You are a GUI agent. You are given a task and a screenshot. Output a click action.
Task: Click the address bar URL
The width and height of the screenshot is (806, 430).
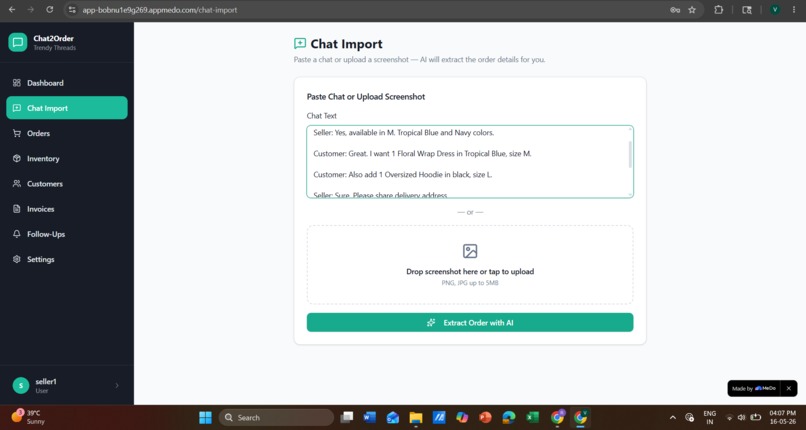click(x=160, y=10)
